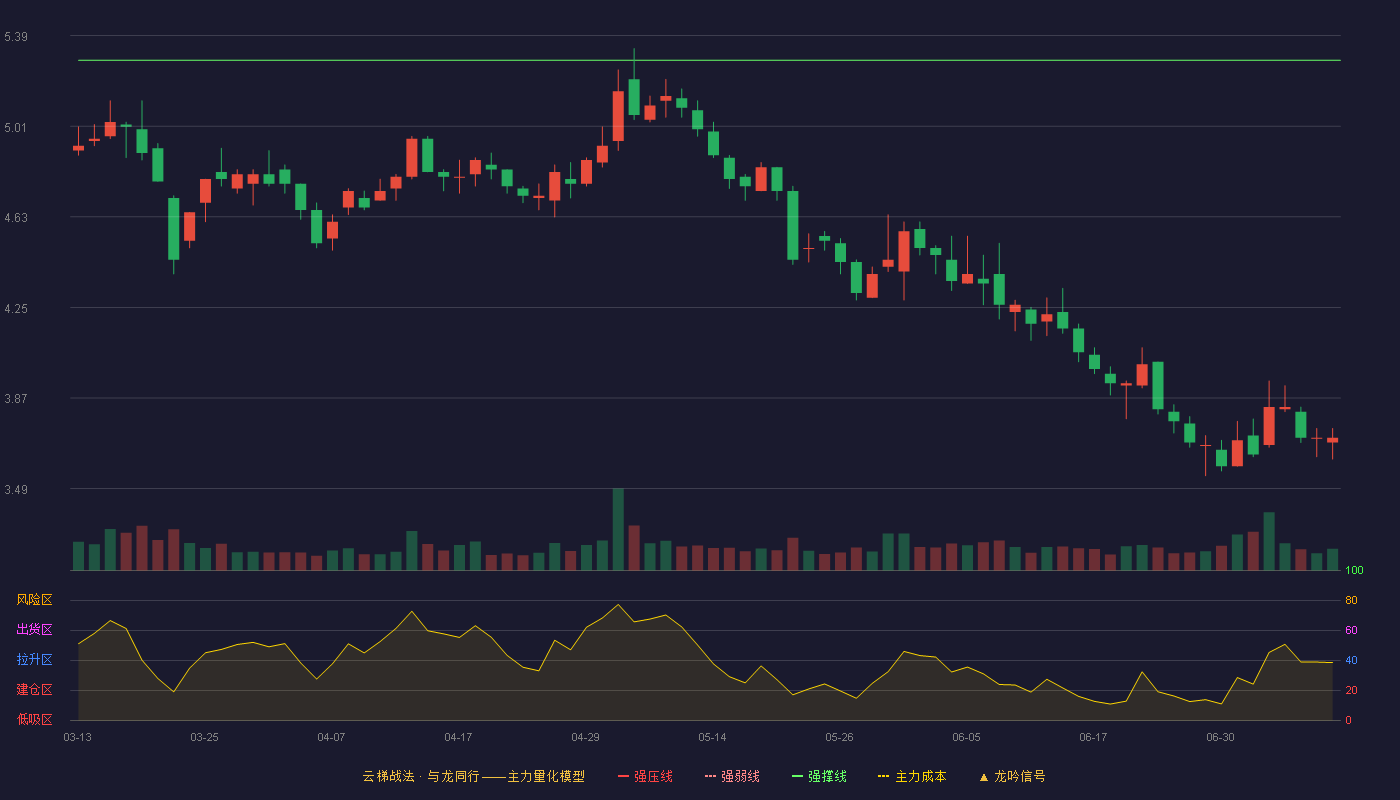Select the 06-30 date axis label

click(1220, 737)
